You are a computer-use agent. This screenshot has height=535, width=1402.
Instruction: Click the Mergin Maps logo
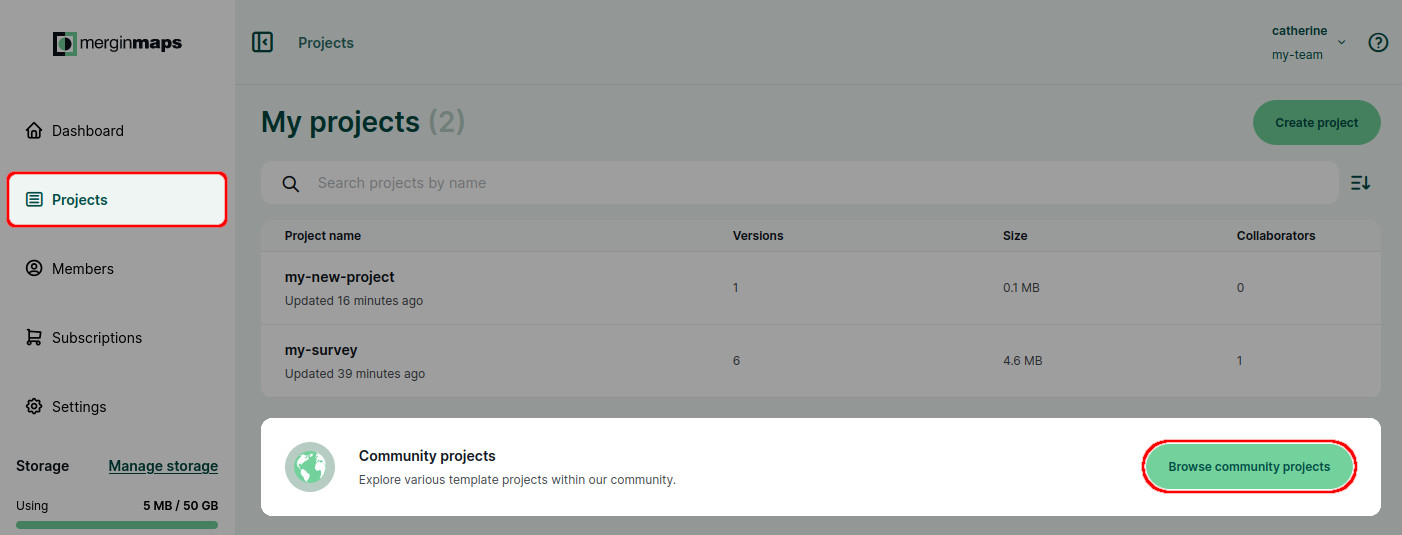pyautogui.click(x=117, y=43)
